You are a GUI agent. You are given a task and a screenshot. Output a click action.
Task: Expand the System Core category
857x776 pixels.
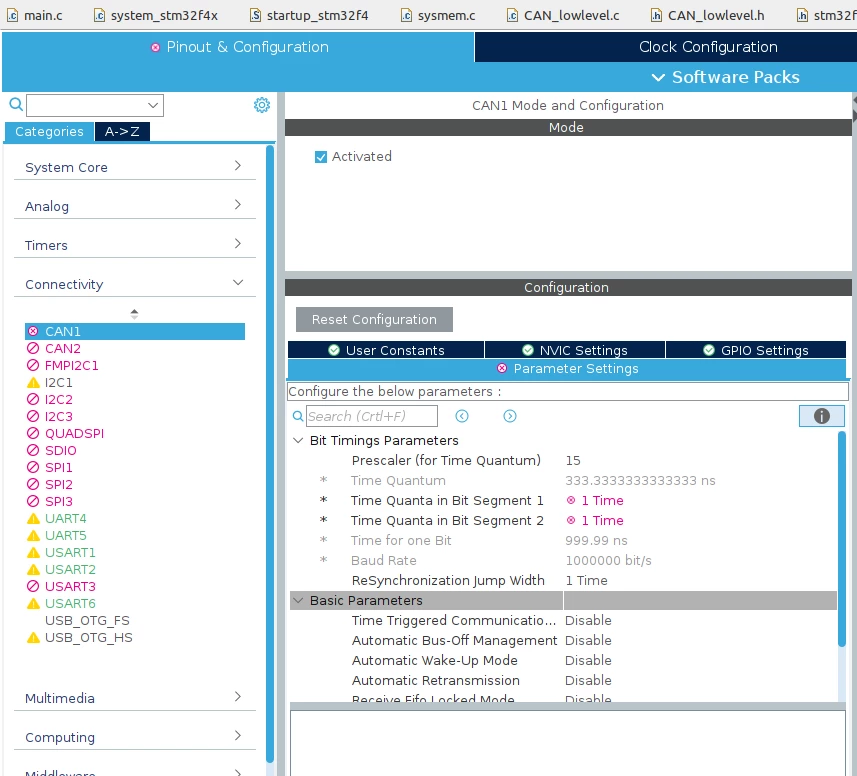(x=134, y=167)
